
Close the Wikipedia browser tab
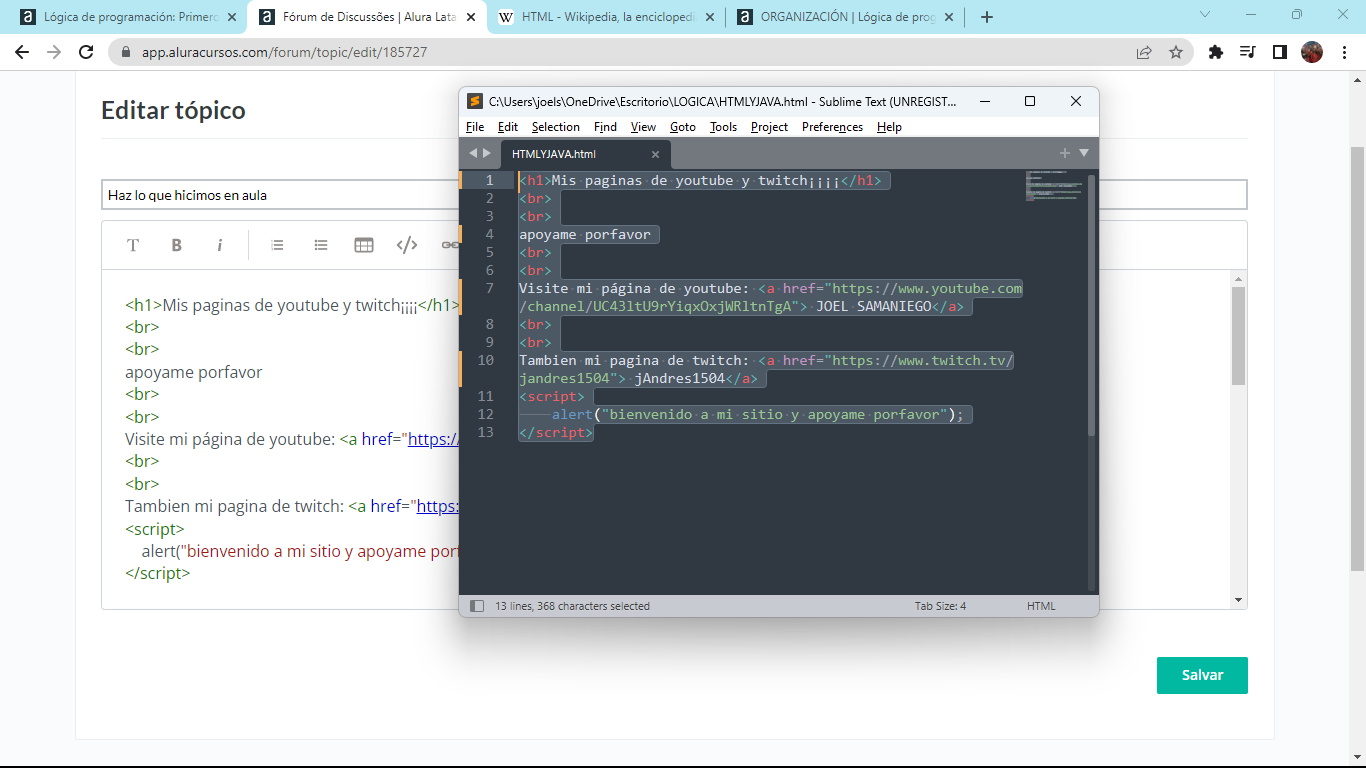[x=708, y=17]
